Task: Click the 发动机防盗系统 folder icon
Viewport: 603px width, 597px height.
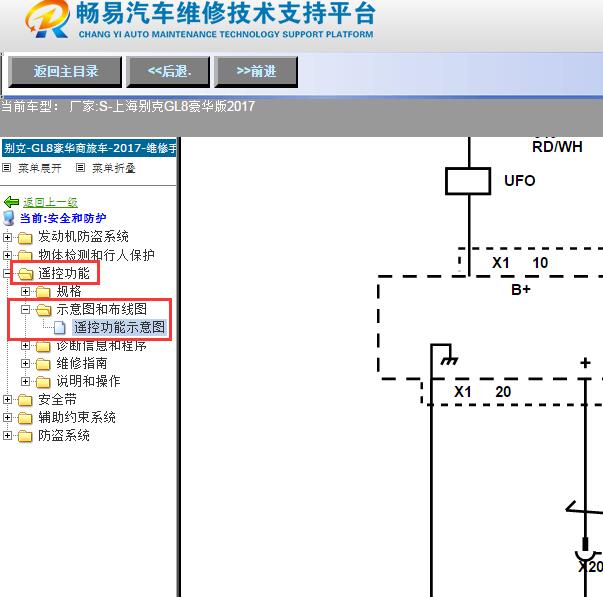Action: [x=25, y=238]
